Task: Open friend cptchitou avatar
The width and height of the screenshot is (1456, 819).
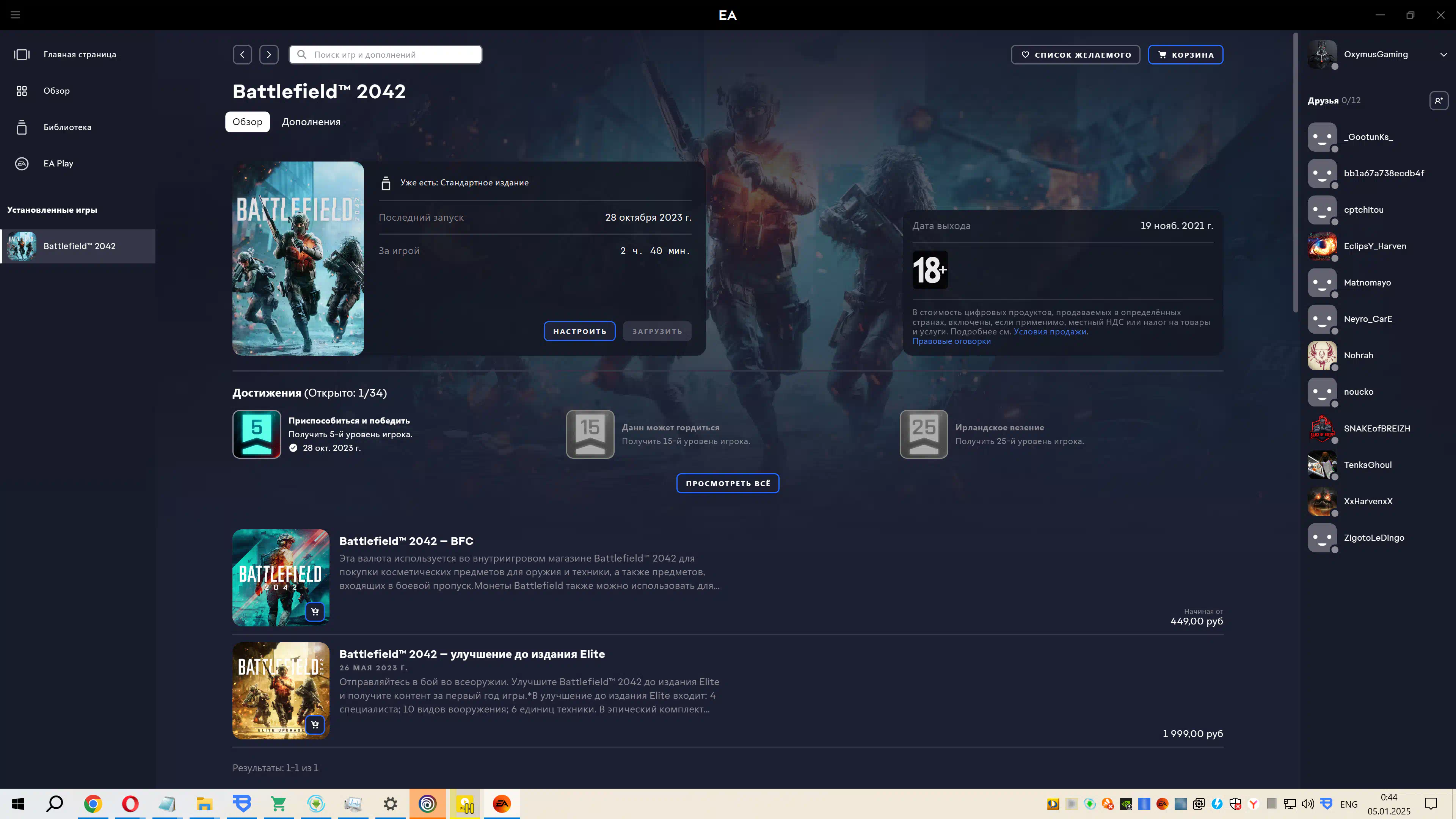Action: pyautogui.click(x=1322, y=210)
